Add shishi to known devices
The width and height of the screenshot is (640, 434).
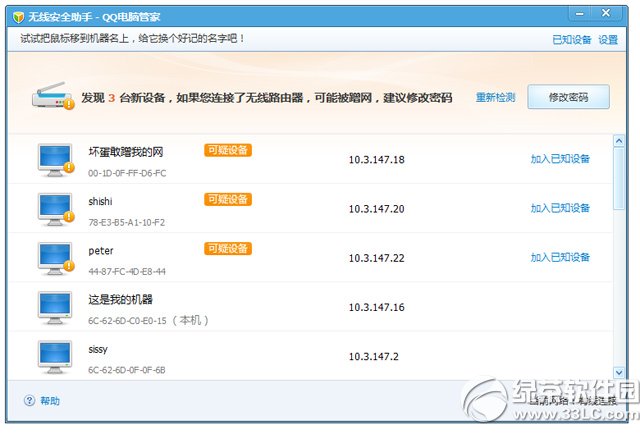pyautogui.click(x=560, y=208)
